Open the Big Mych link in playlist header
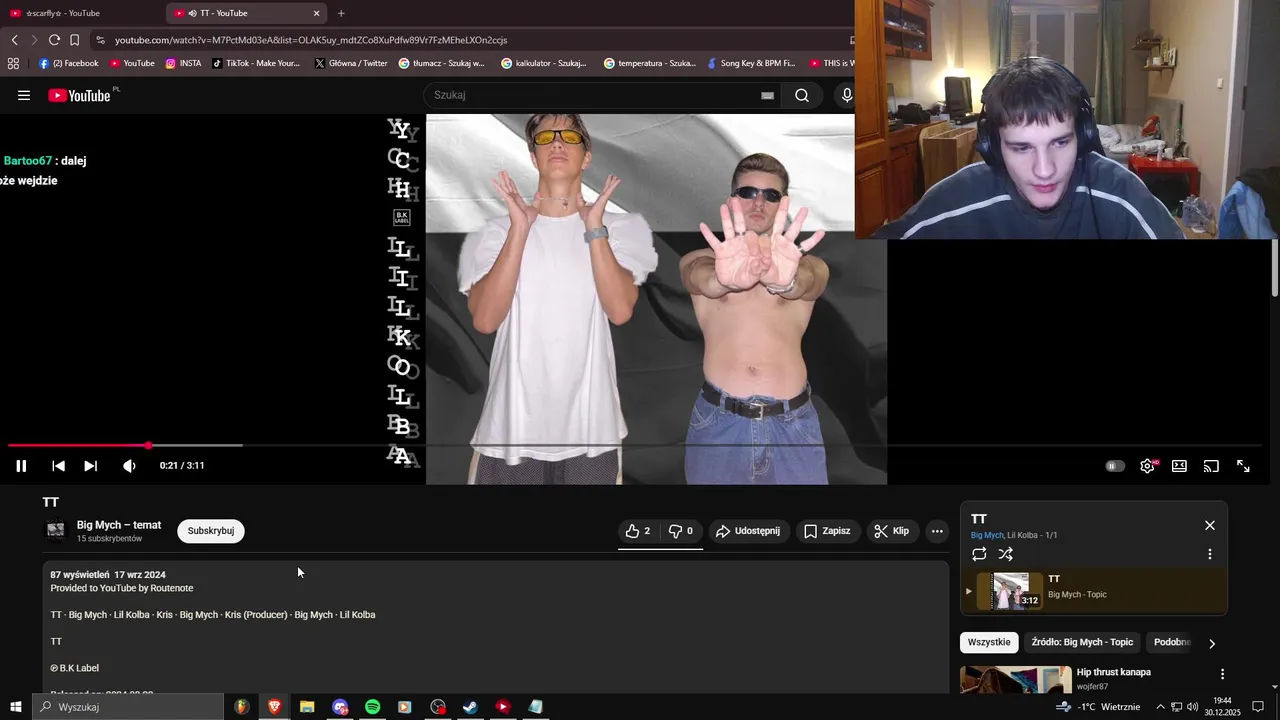 986,535
